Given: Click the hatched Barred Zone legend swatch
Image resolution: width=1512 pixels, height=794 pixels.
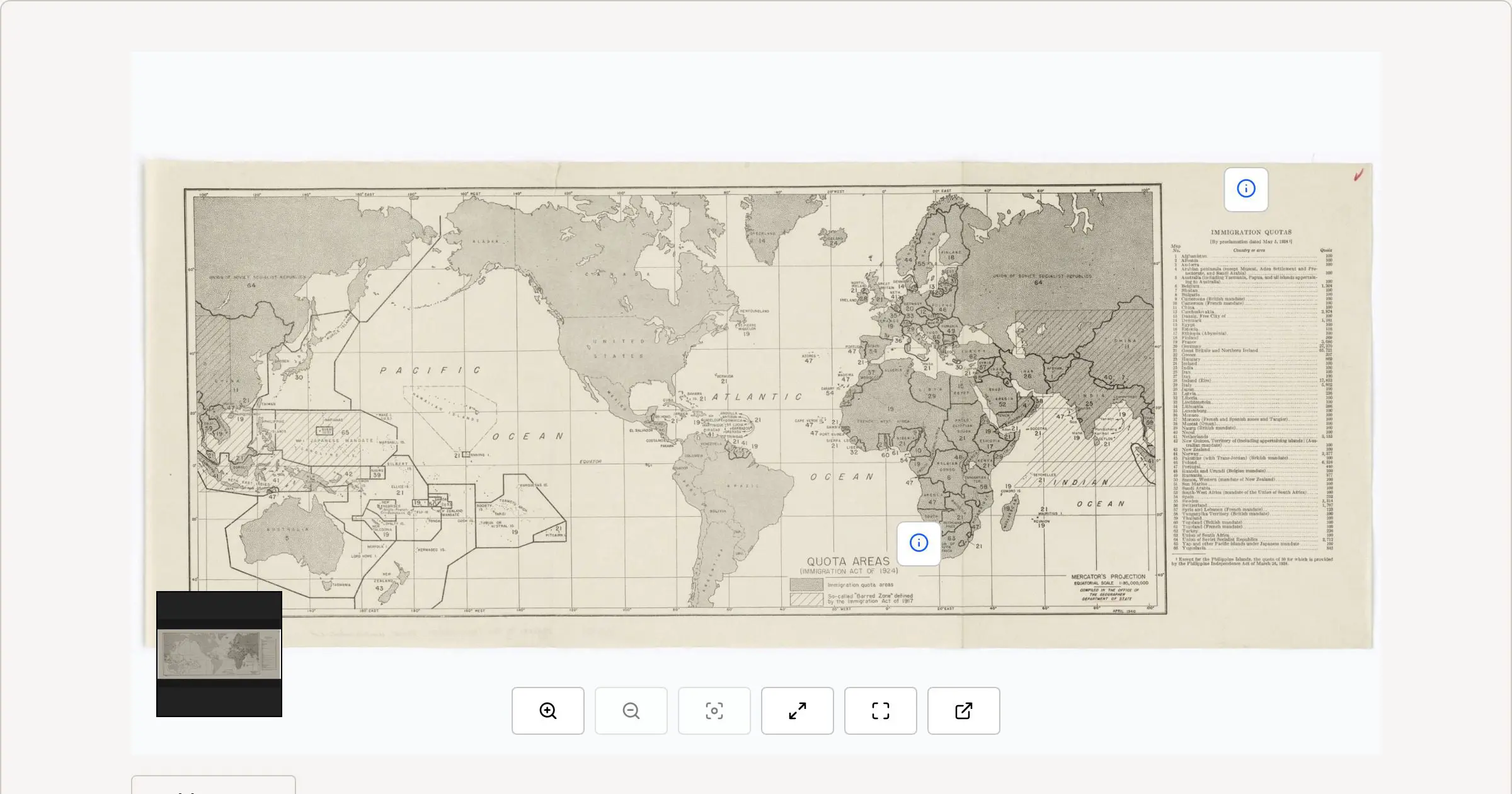Looking at the screenshot, I should pyautogui.click(x=806, y=599).
